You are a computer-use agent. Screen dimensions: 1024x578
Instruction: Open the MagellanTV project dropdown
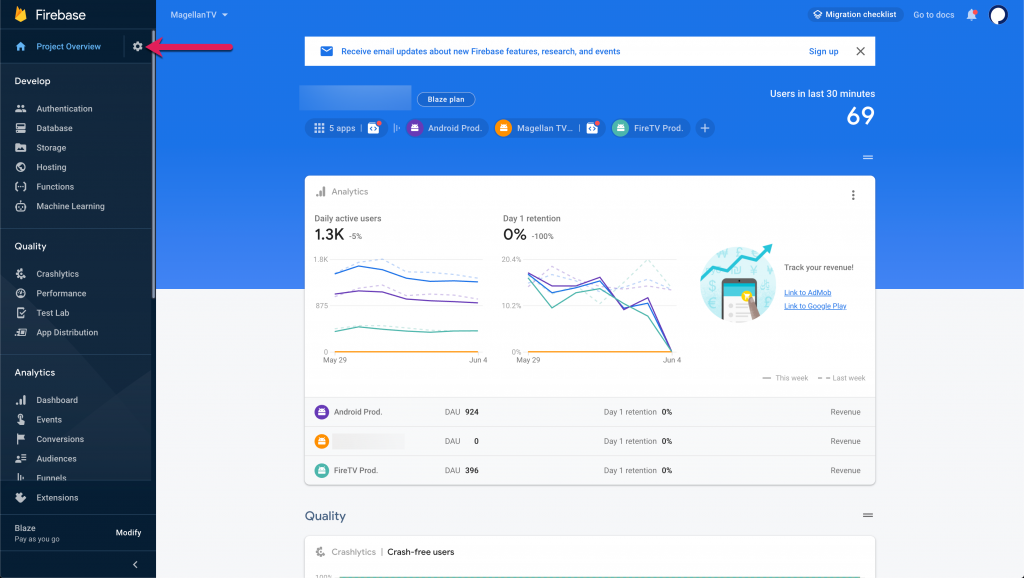coord(199,14)
